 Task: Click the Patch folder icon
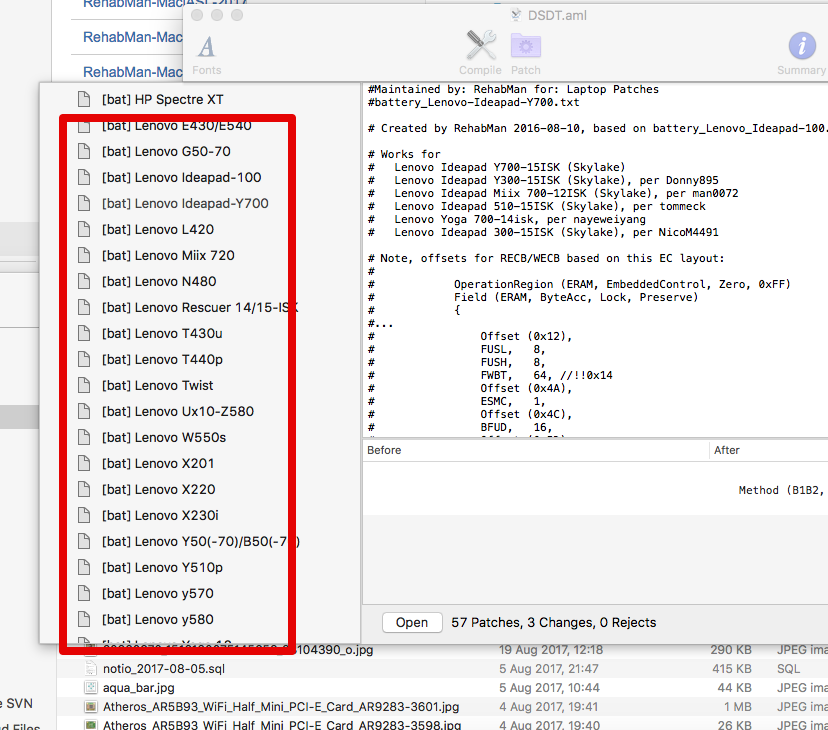[525, 45]
